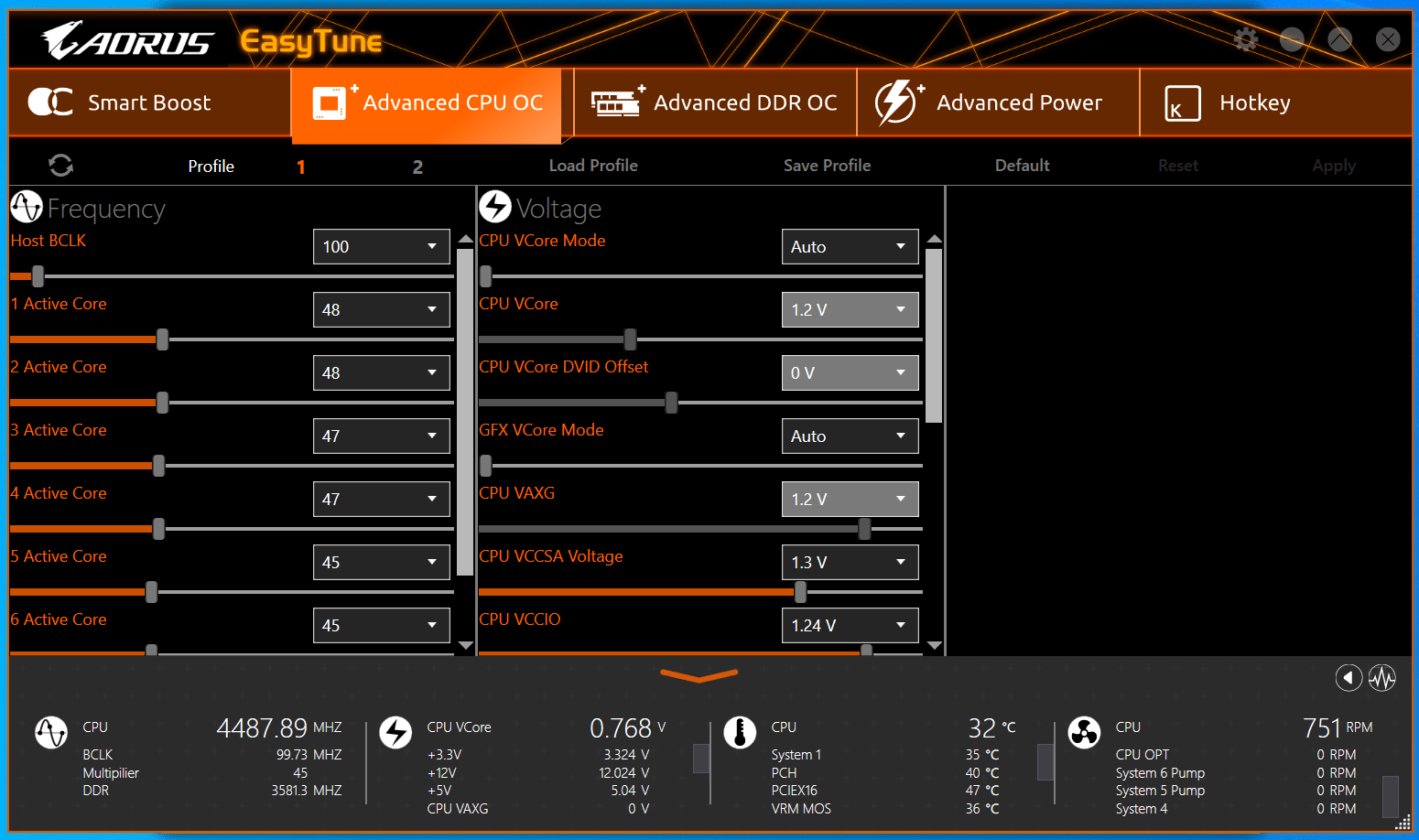Click the refresh profile icon
The width and height of the screenshot is (1419, 840).
pyautogui.click(x=60, y=166)
